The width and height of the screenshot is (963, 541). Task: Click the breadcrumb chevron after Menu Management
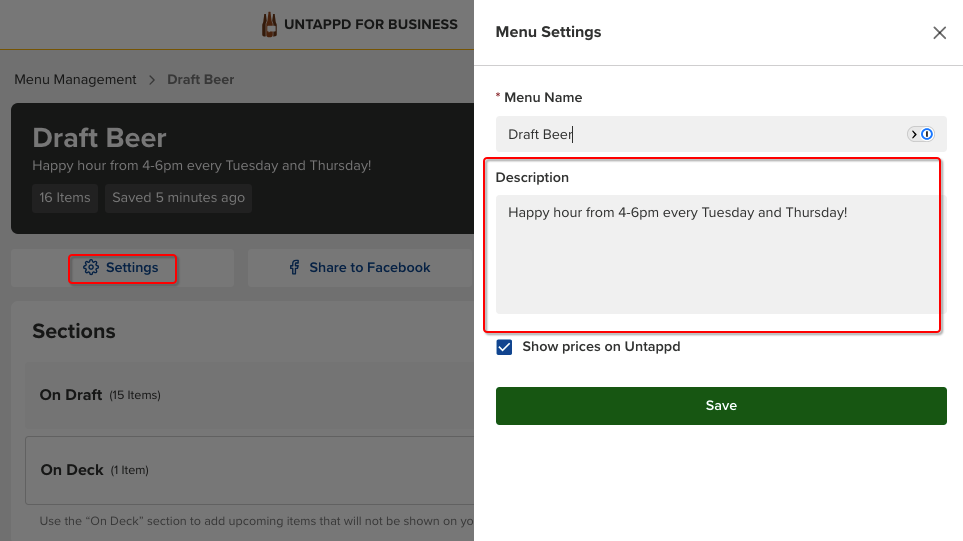tap(152, 80)
